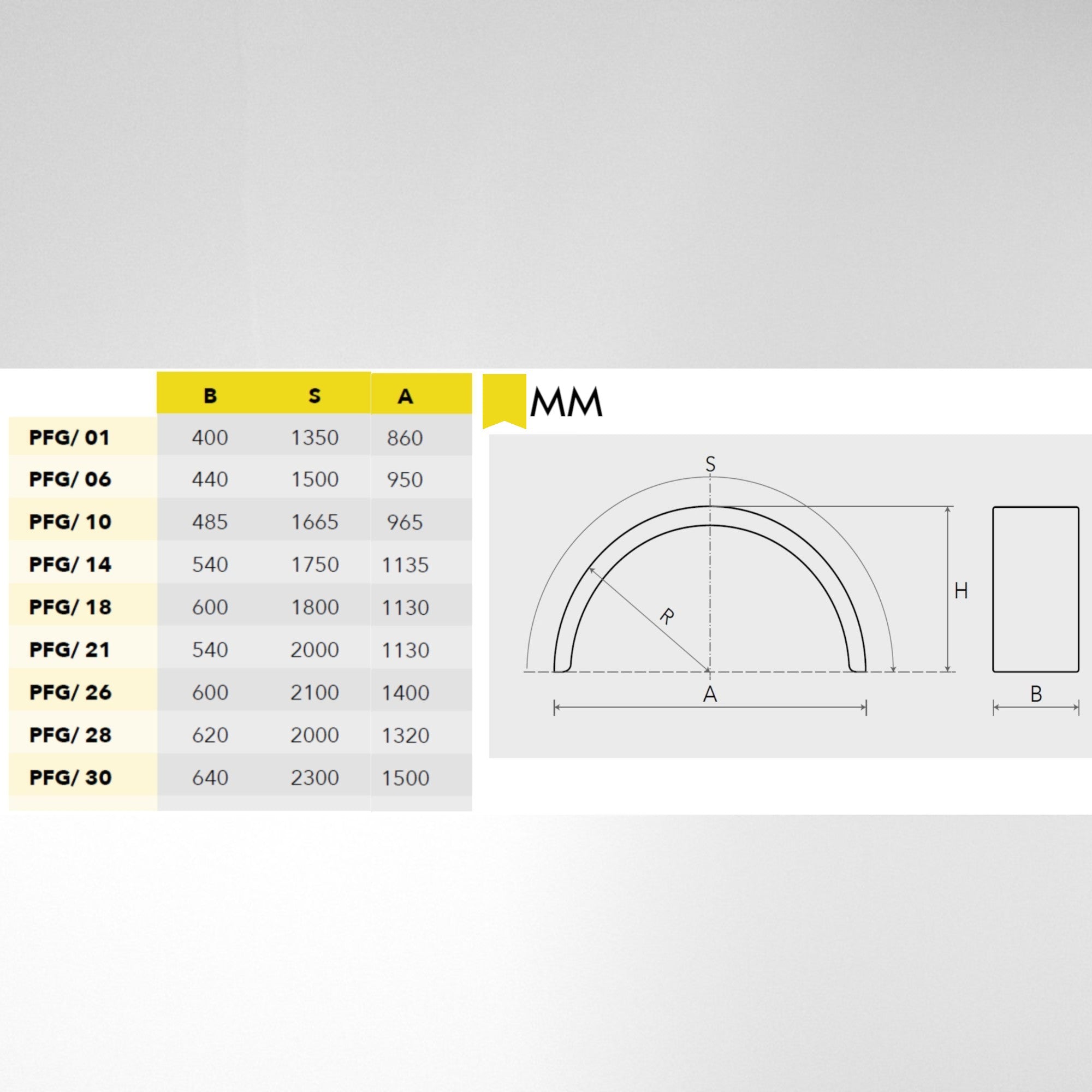This screenshot has width=1092, height=1092.
Task: Click the S label atop the arch
Action: point(710,464)
